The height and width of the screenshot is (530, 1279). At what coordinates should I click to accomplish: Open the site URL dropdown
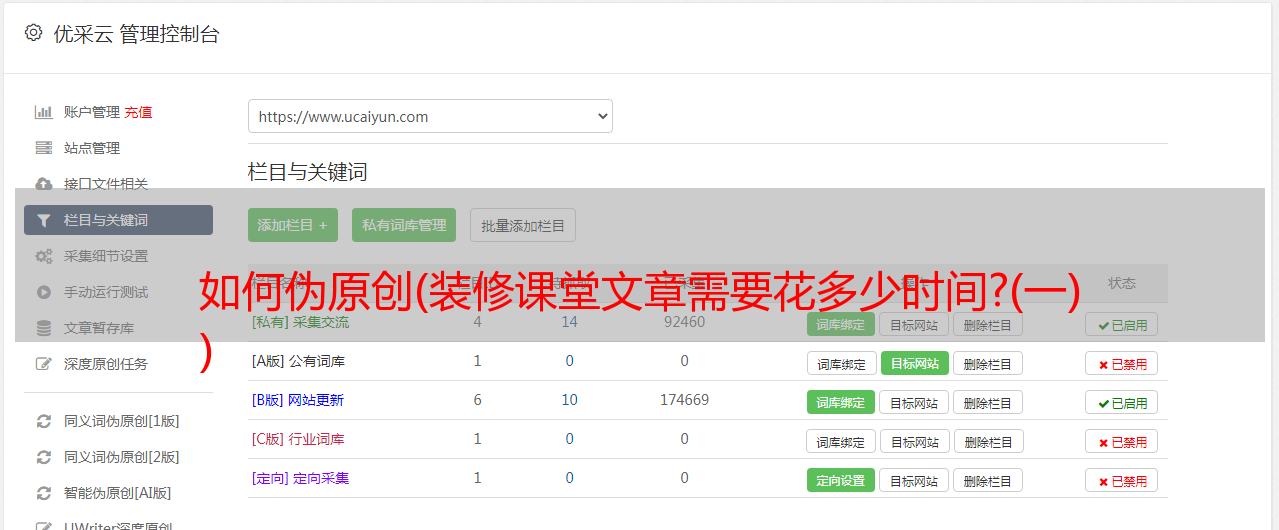pyautogui.click(x=430, y=116)
